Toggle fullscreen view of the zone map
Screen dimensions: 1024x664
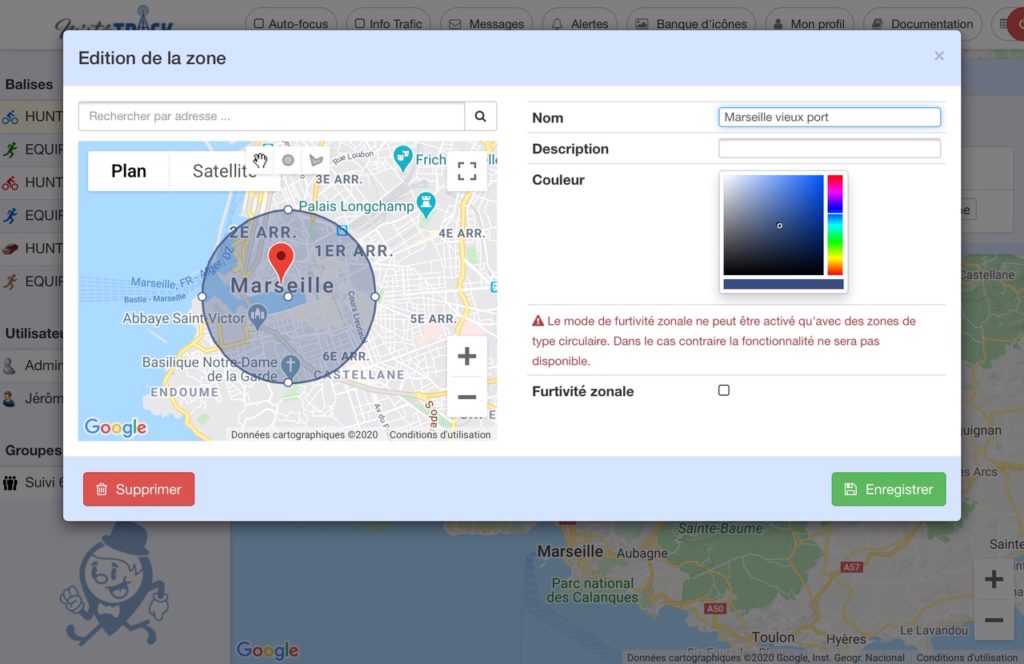point(467,171)
